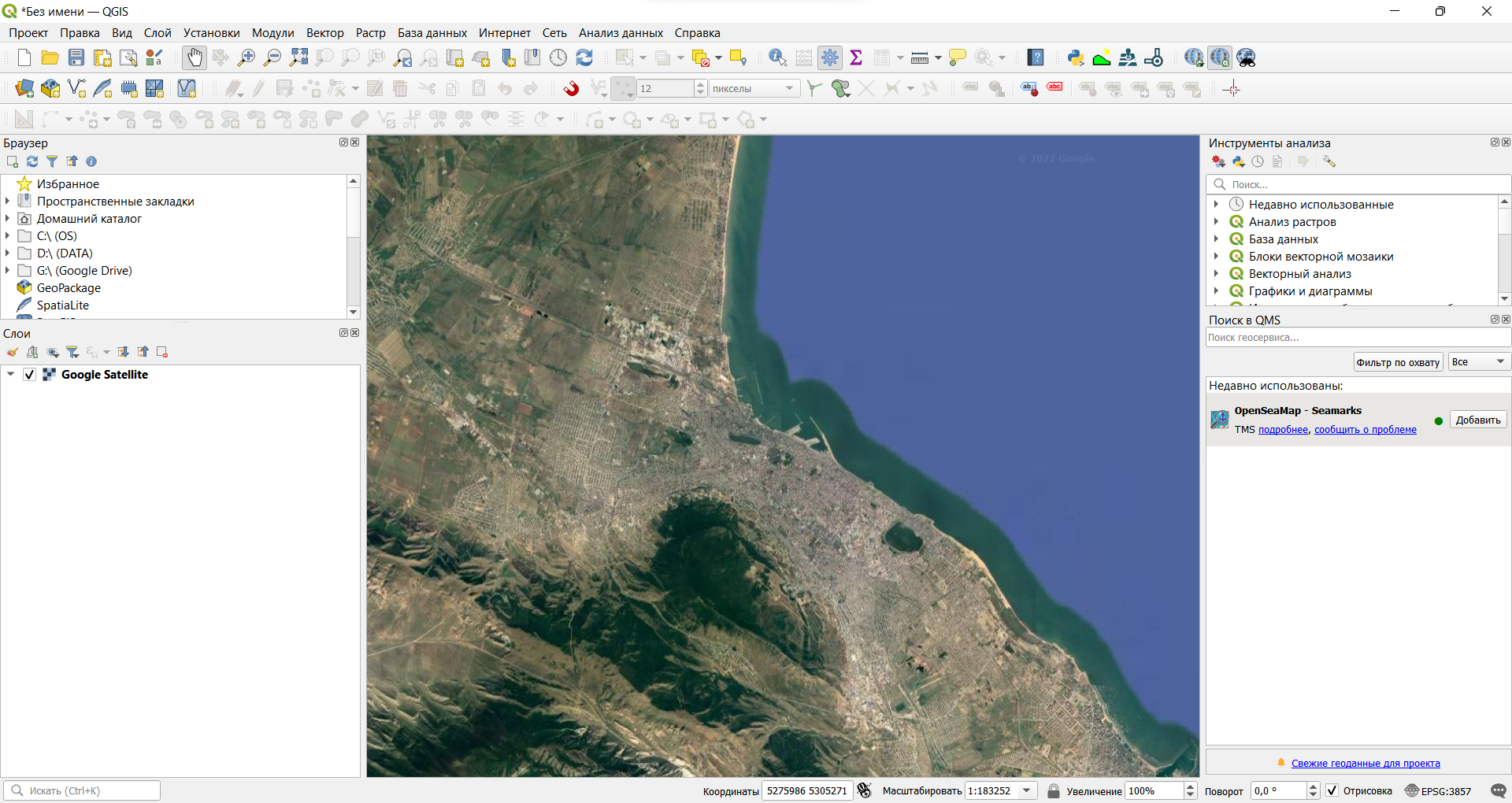The image size is (1512, 803).
Task: Click the Identify Features tool
Action: pyautogui.click(x=777, y=57)
